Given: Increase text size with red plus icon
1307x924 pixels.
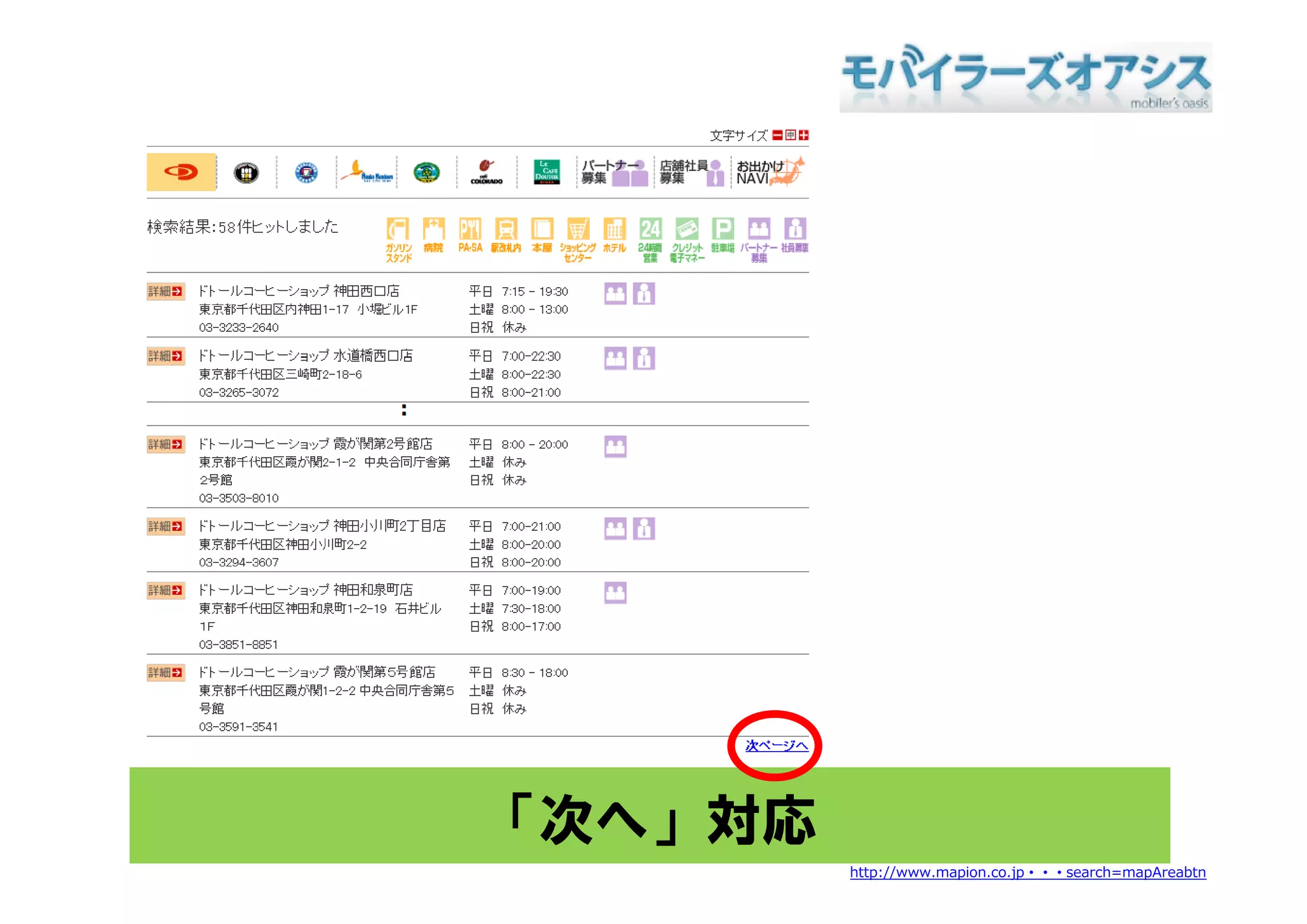Looking at the screenshot, I should pos(803,135).
